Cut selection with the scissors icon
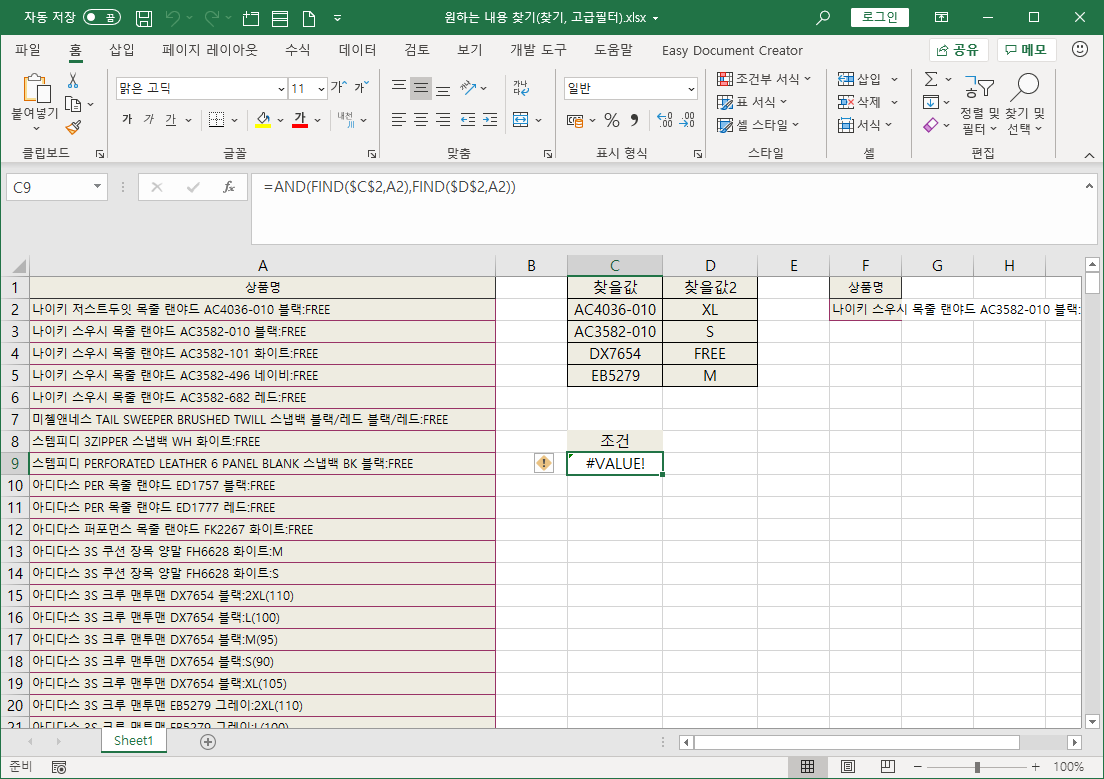The width and height of the screenshot is (1104, 779). [73, 80]
